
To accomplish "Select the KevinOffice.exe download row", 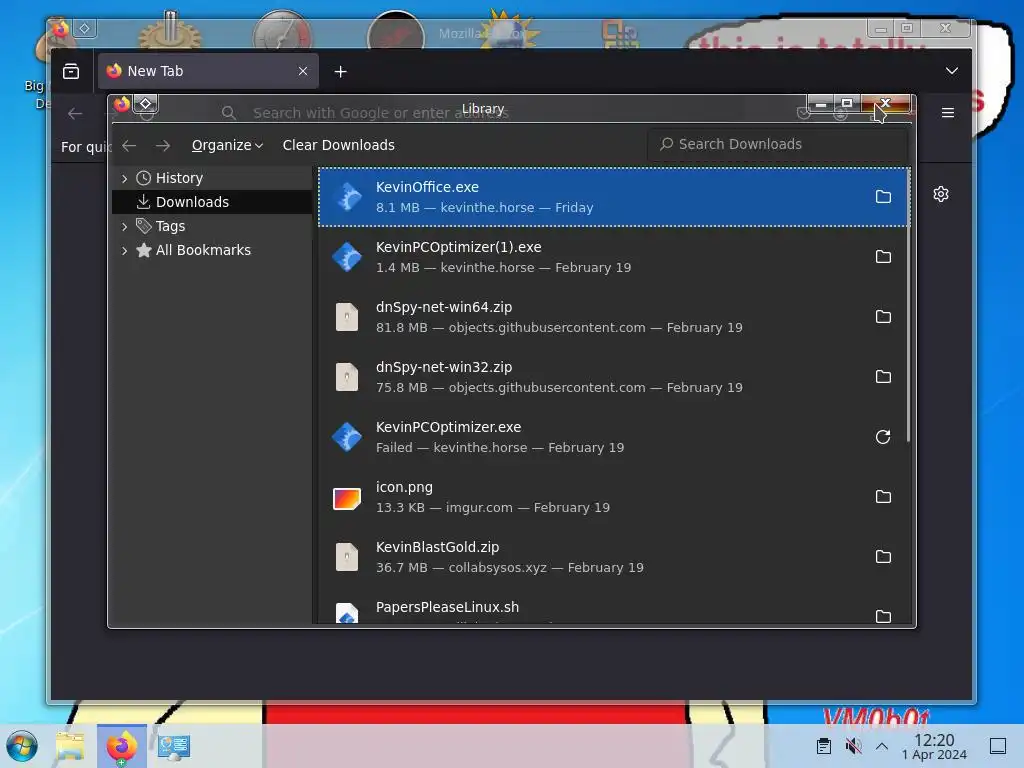I will point(613,197).
